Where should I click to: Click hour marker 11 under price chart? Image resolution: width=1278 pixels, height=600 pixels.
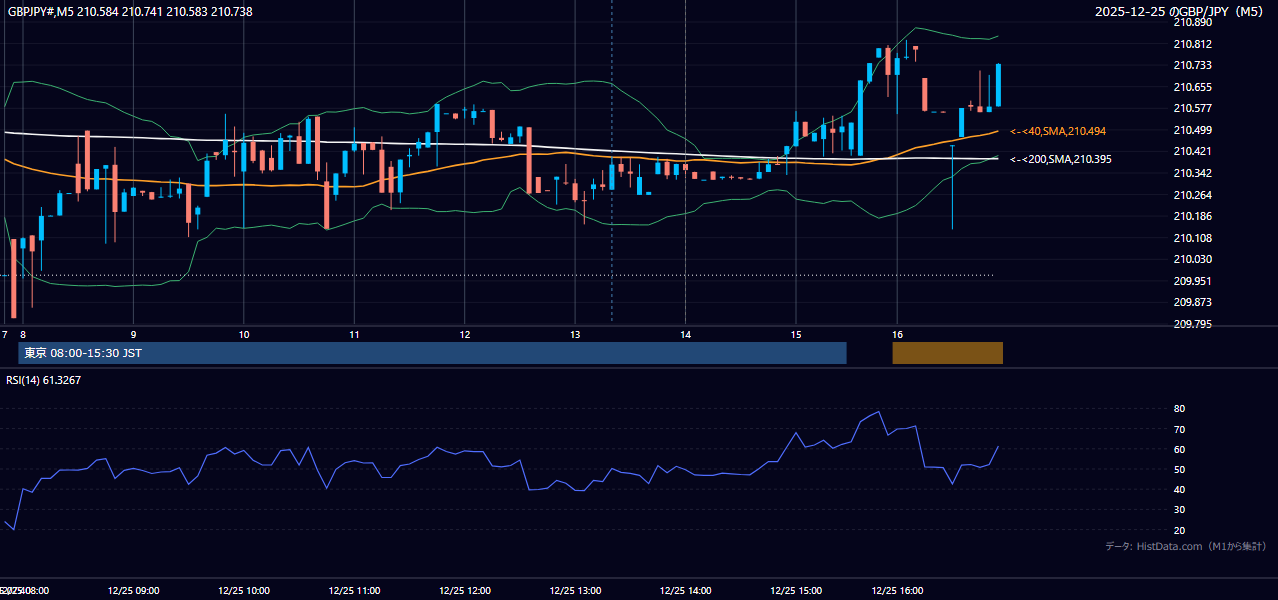click(354, 334)
